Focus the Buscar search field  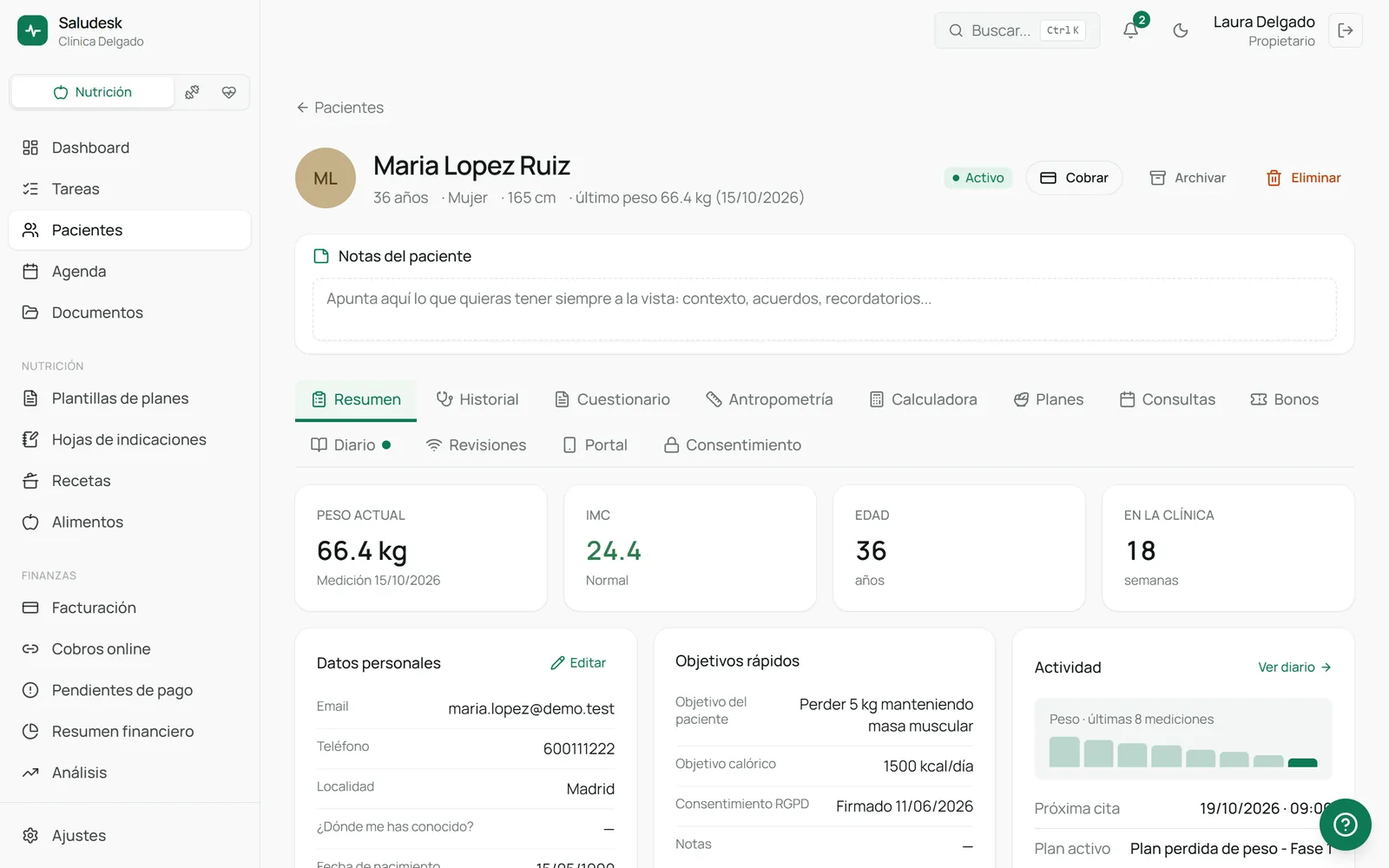coord(1017,30)
